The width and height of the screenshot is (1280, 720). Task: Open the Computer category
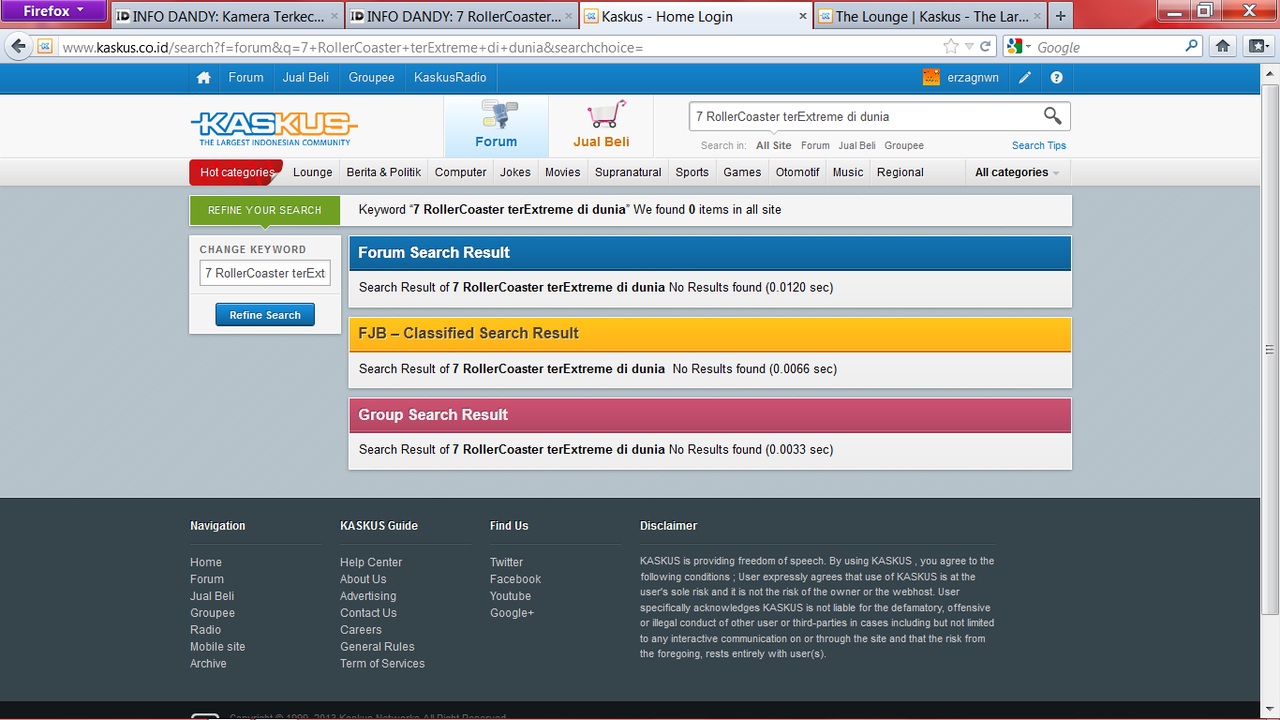[461, 172]
